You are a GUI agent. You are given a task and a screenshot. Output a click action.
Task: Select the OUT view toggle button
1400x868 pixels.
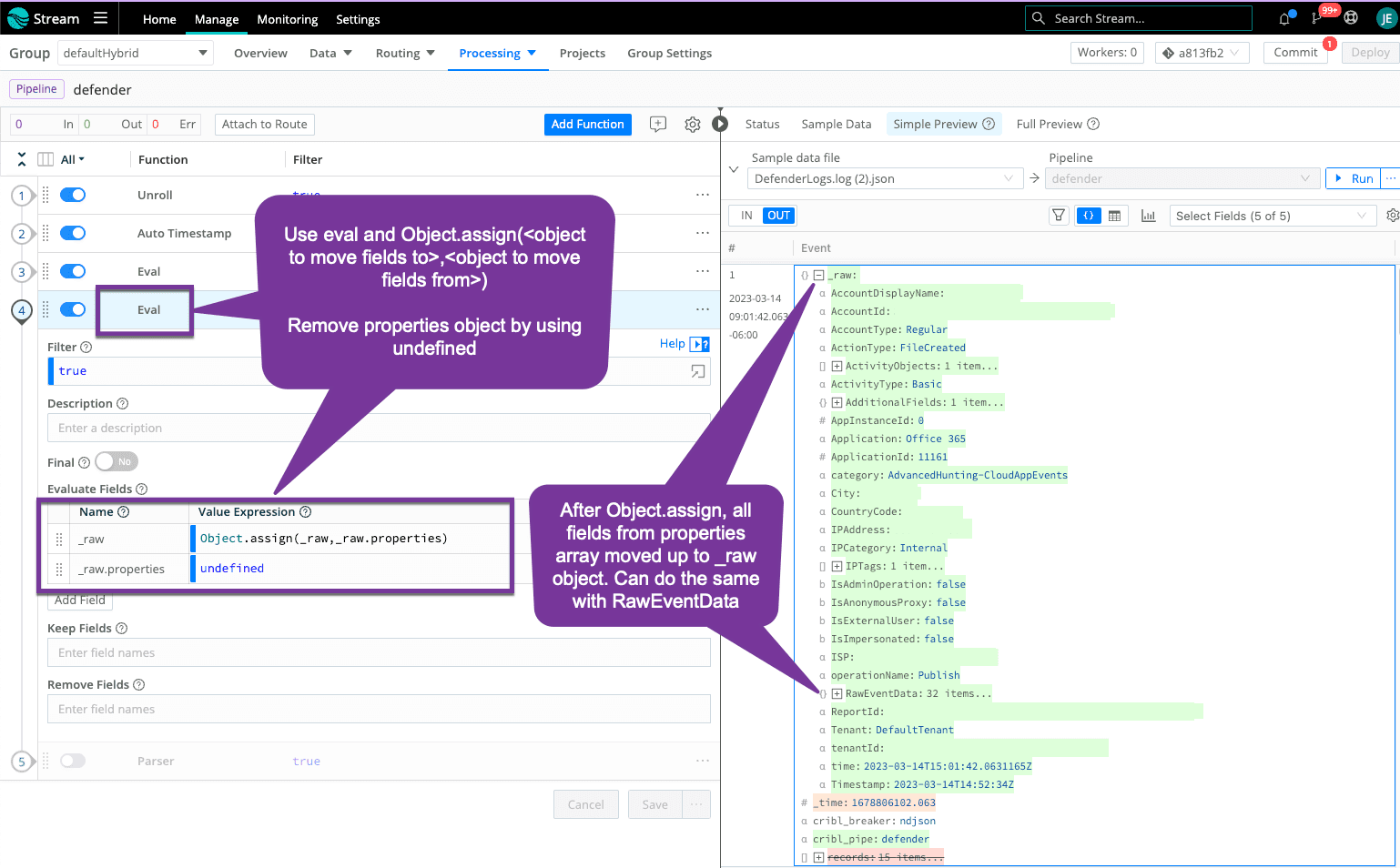click(x=778, y=216)
